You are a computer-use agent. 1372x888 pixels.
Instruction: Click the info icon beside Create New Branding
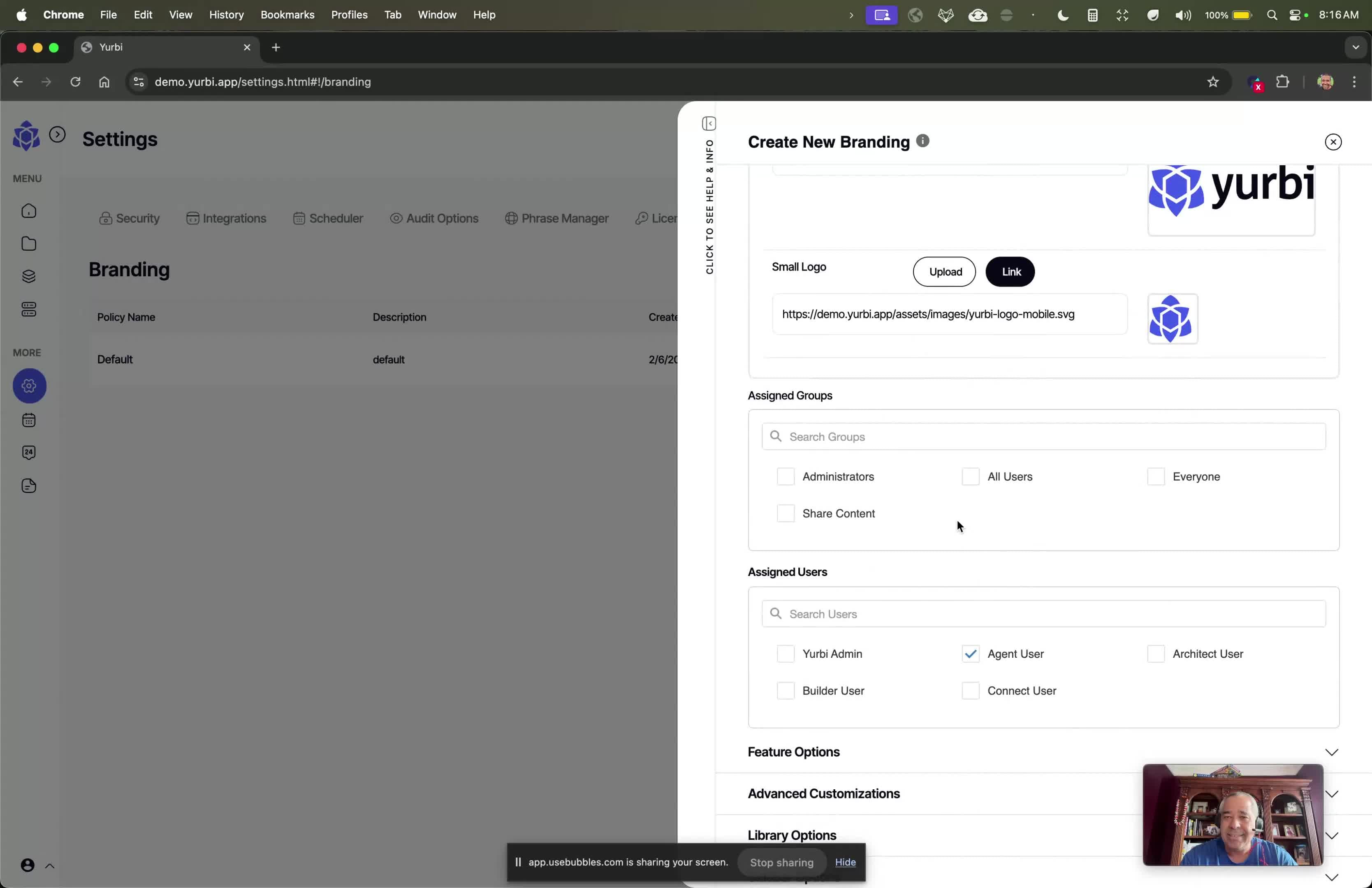922,141
